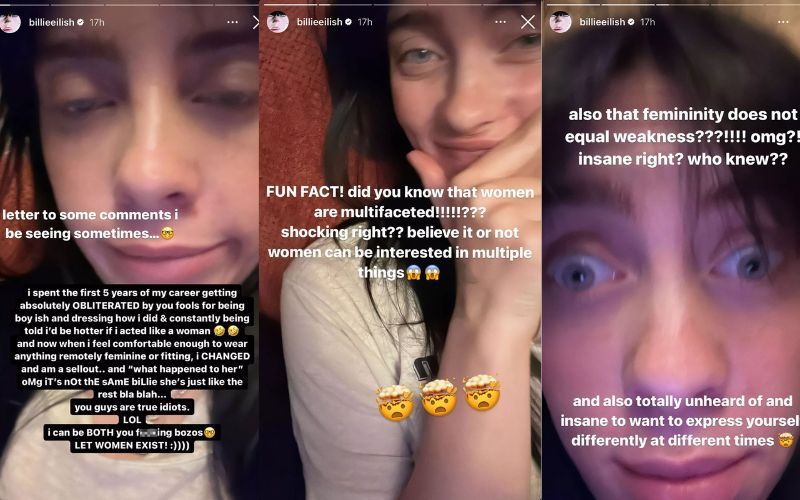Tap the profile avatar on the 'FUN FACT' story
The image size is (800, 500).
click(x=278, y=22)
